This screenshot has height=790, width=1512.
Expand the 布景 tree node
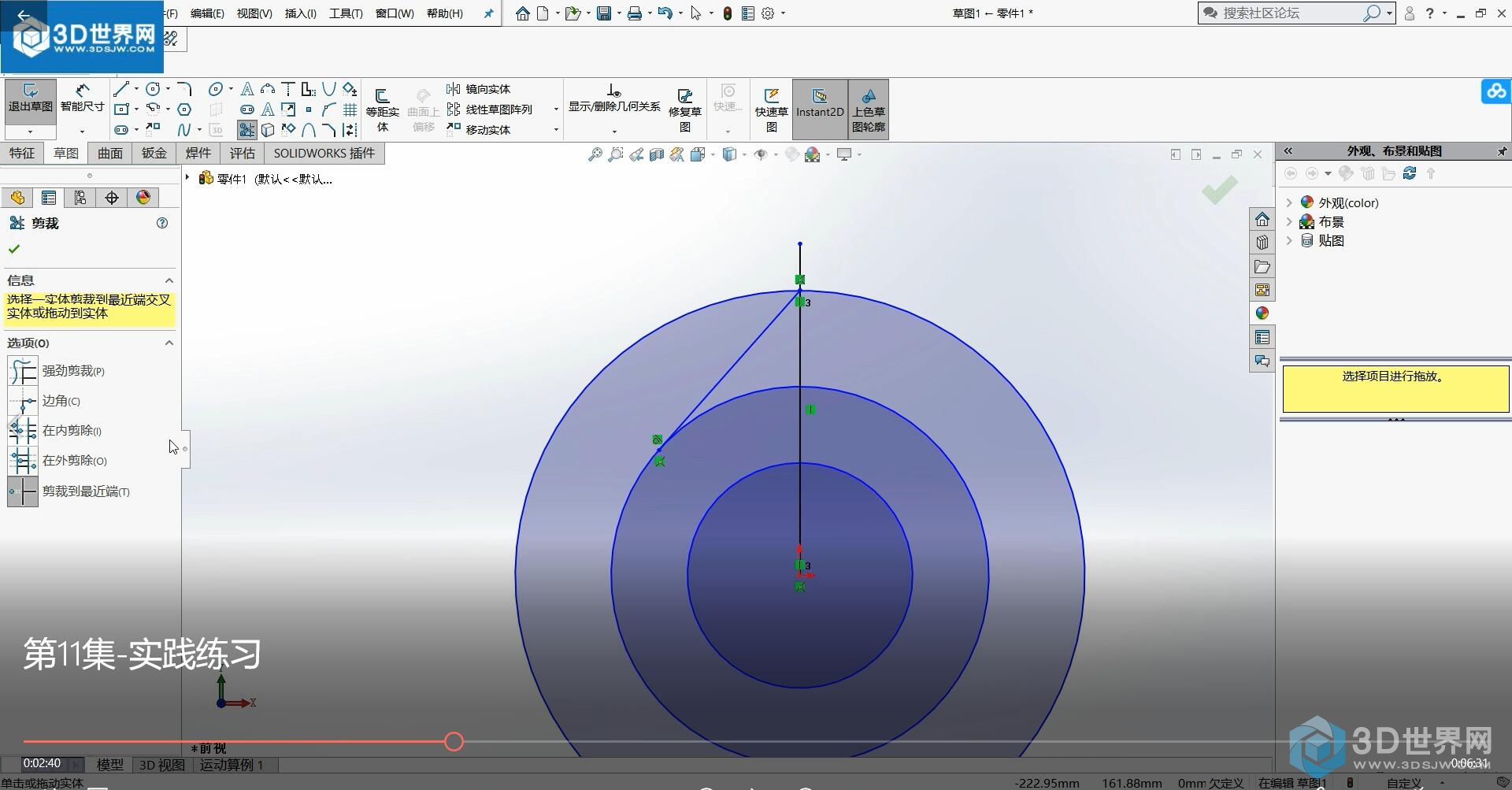click(1289, 222)
